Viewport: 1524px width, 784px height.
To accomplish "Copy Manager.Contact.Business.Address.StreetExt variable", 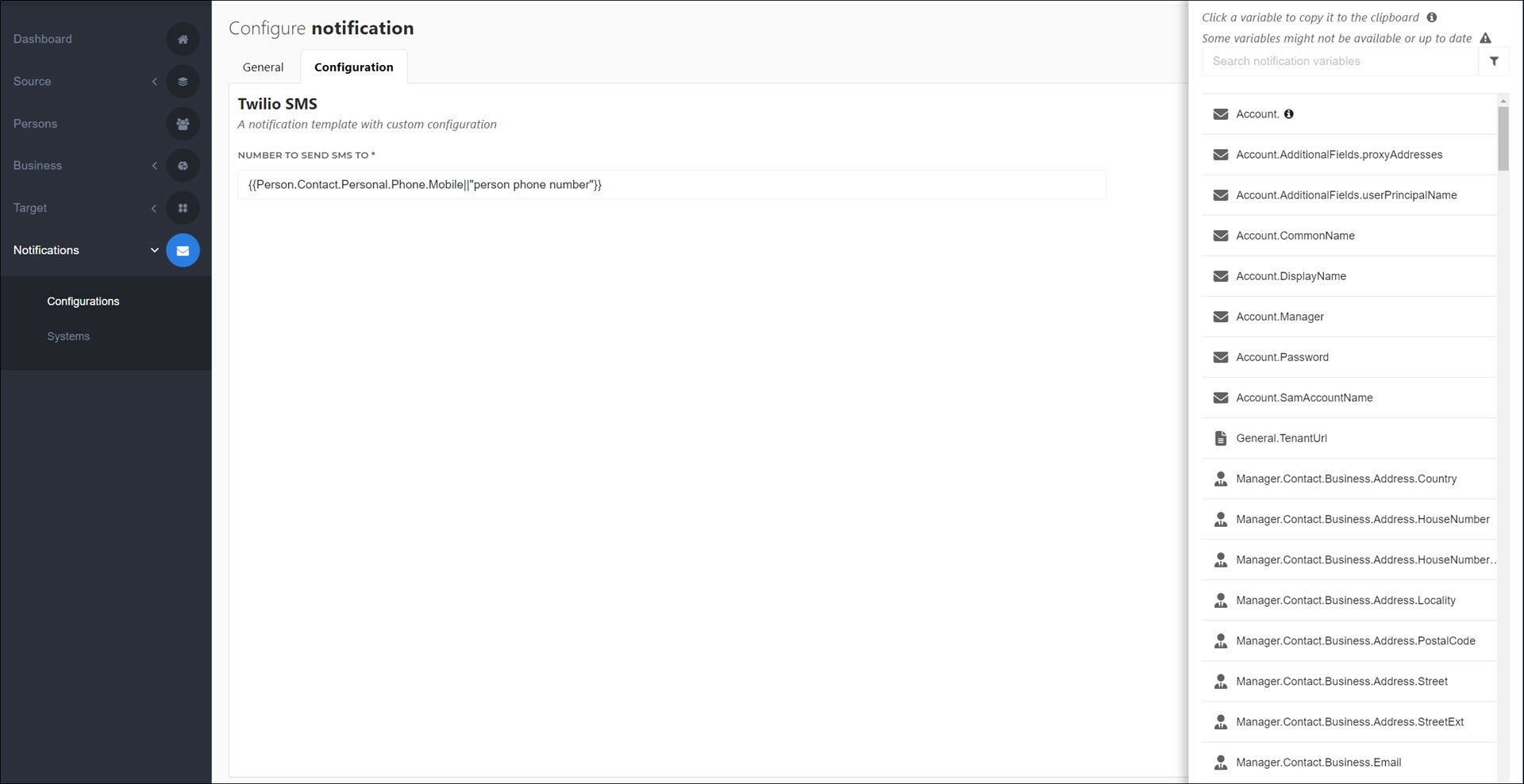I will [x=1349, y=721].
